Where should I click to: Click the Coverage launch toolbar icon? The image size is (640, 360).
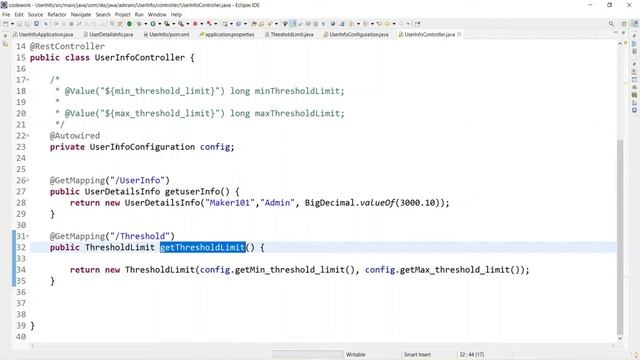coord(167,24)
